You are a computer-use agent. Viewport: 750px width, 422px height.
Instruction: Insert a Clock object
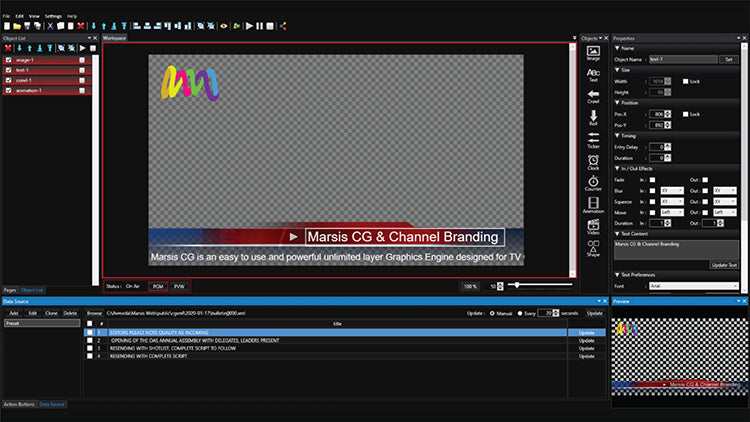pos(593,161)
